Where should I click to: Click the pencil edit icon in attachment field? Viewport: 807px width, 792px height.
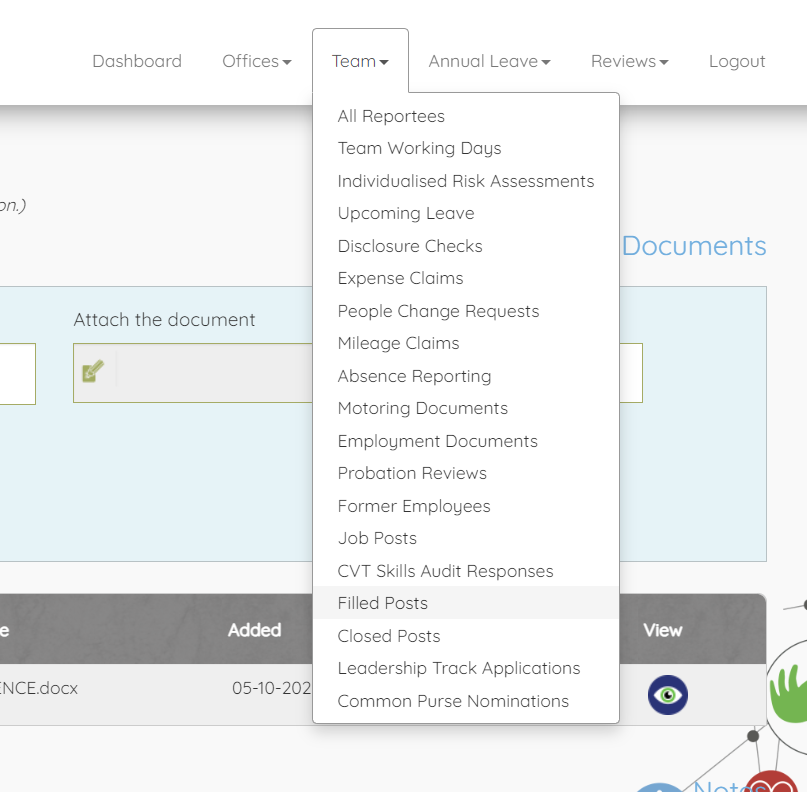pos(93,371)
